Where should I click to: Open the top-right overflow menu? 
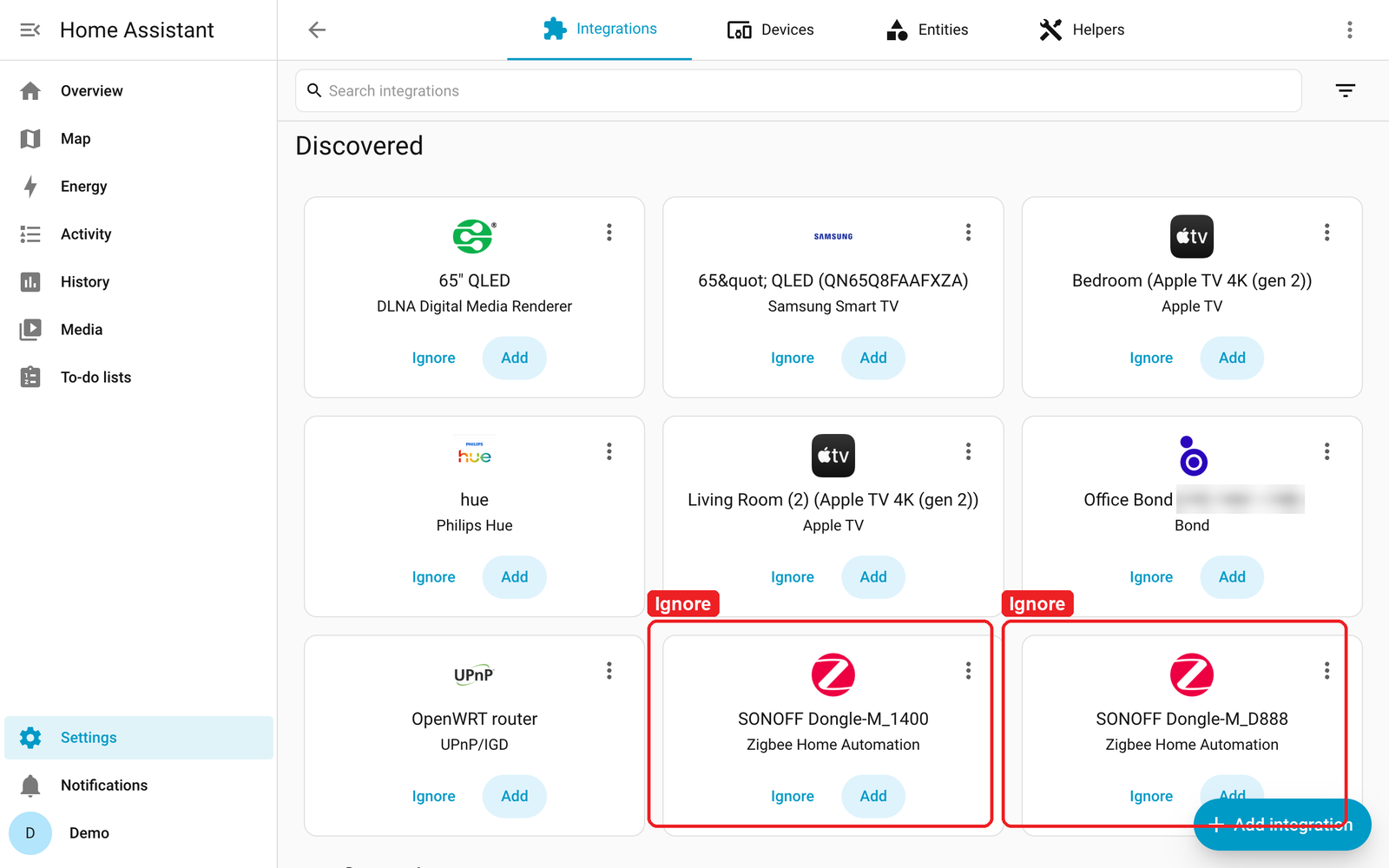click(x=1349, y=30)
